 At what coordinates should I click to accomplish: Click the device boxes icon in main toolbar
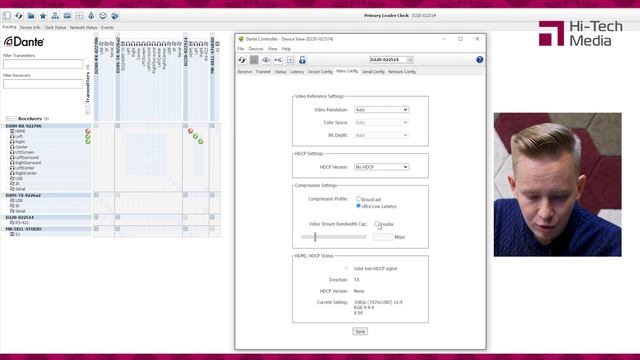click(67, 16)
